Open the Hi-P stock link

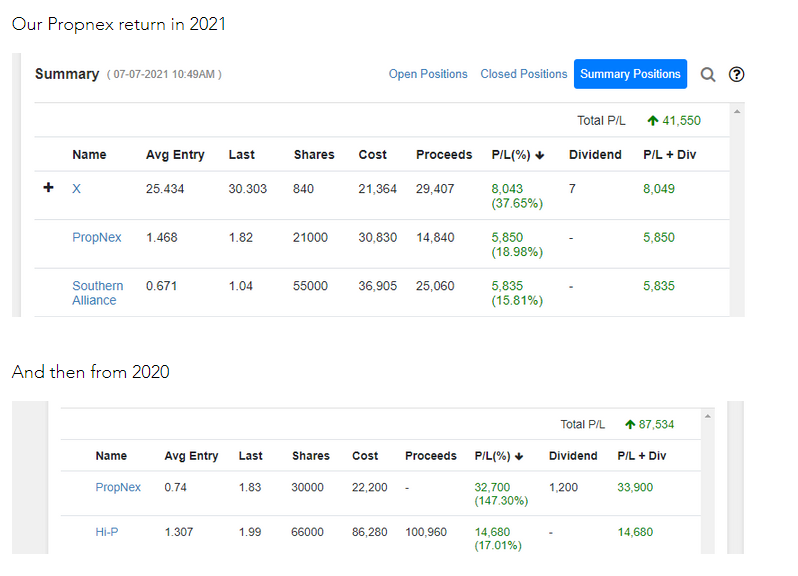pos(107,532)
